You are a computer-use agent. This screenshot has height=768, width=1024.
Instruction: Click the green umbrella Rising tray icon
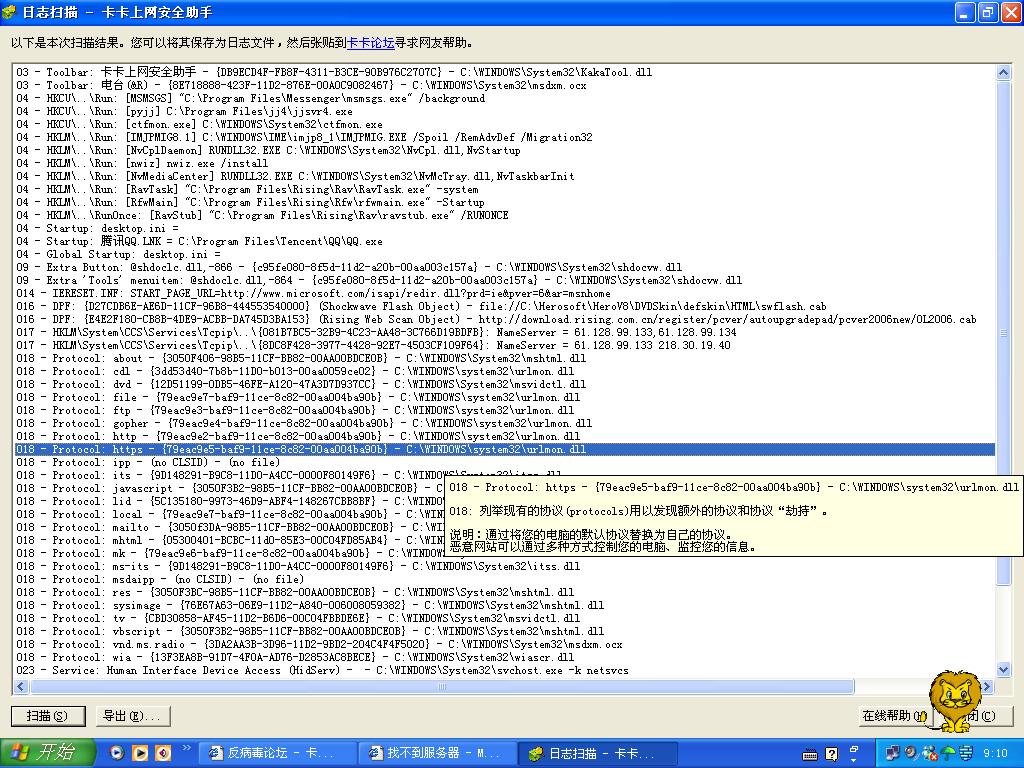[x=948, y=753]
